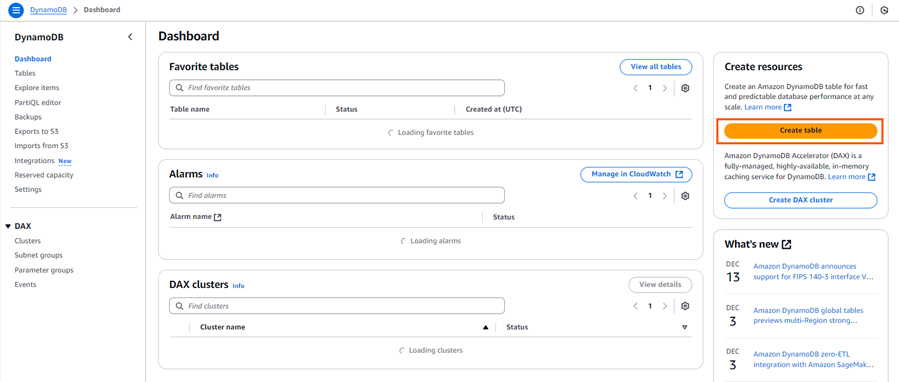
Task: Open Parameter groups in sidebar
Action: tap(44, 270)
